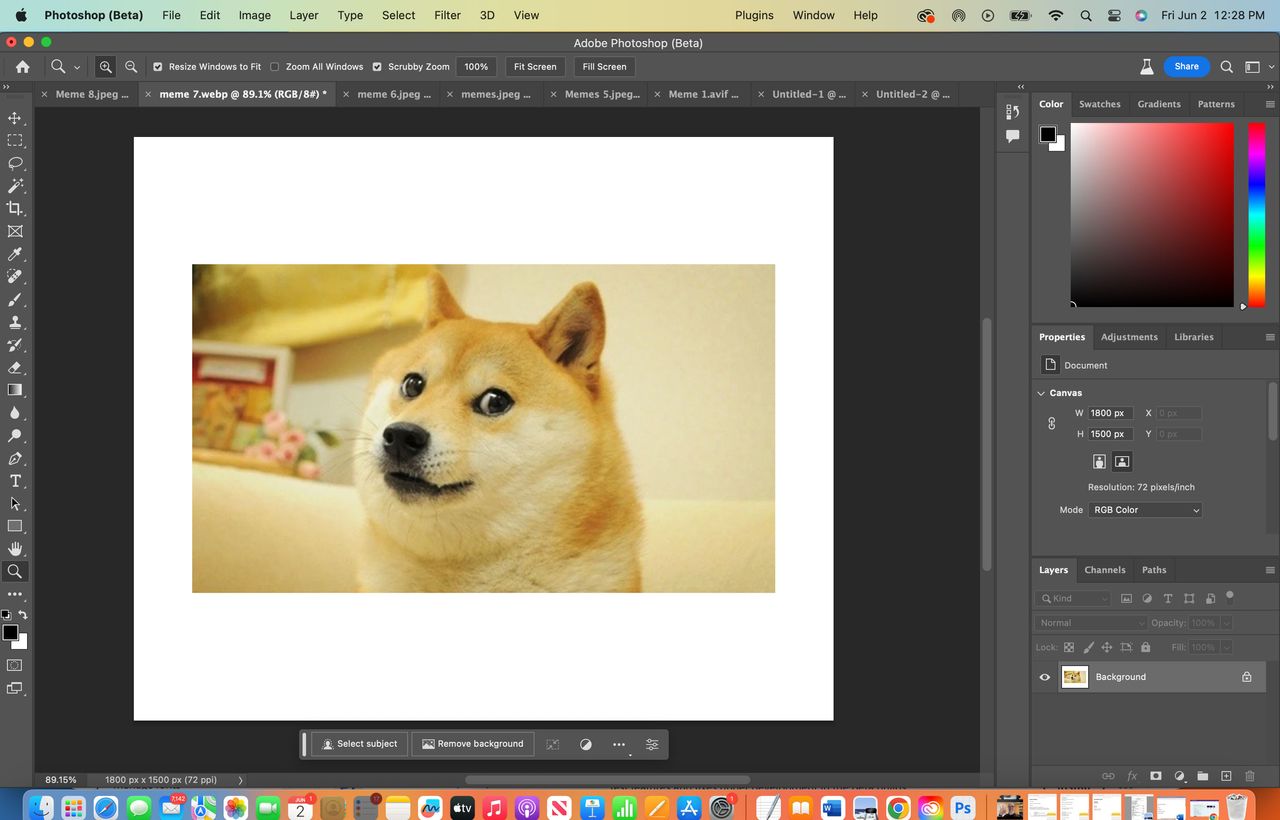
Task: Toggle the width-height link constraint icon
Action: [x=1051, y=424]
